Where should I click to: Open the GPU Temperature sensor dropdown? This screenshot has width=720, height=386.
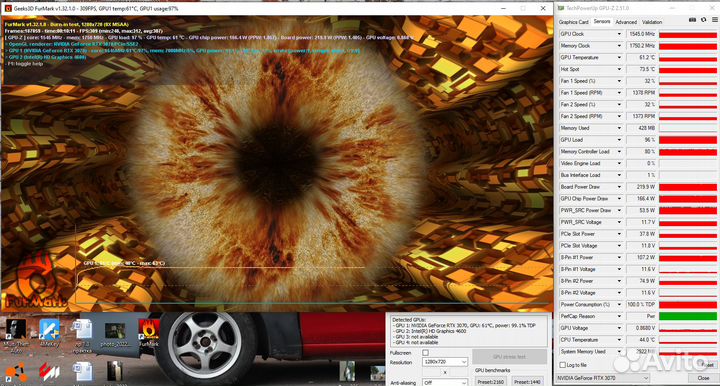click(x=619, y=57)
